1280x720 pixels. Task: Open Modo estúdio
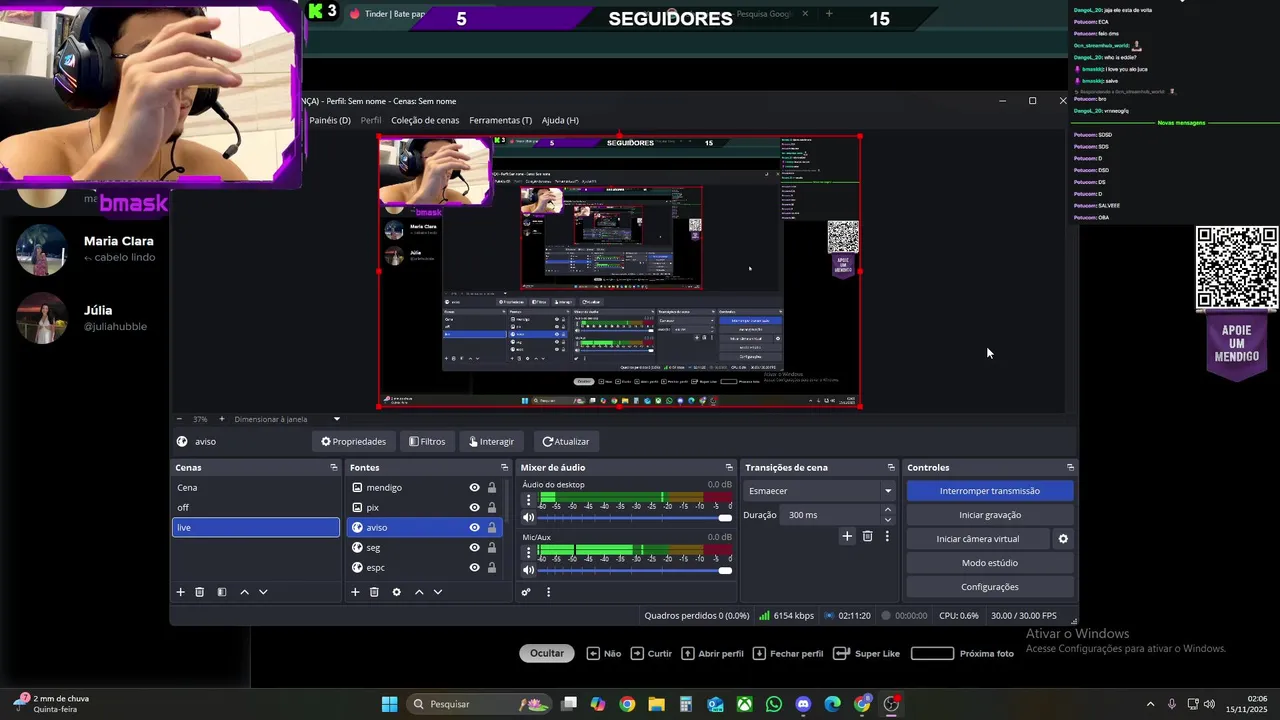990,563
